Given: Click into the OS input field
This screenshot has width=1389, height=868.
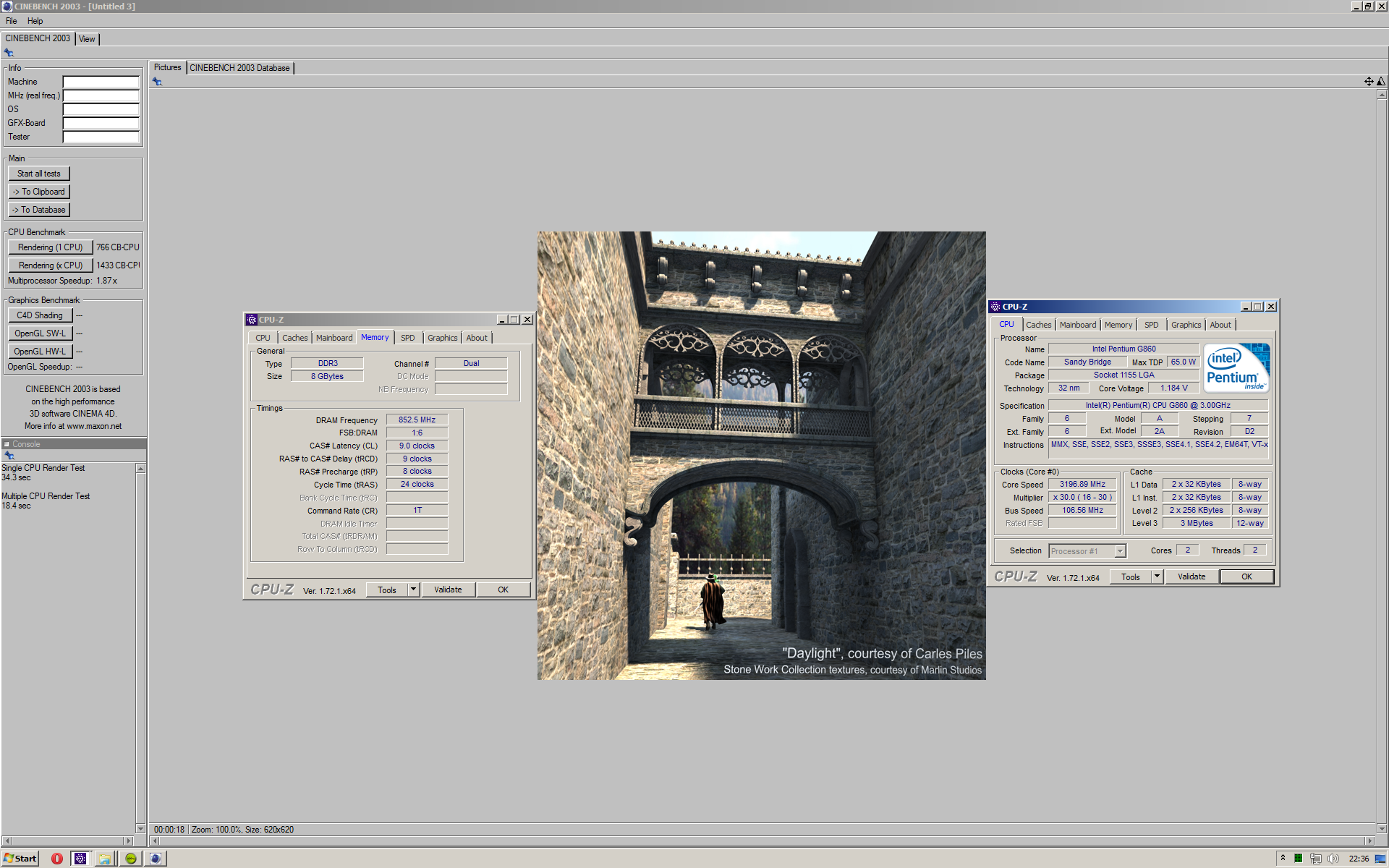Looking at the screenshot, I should (101, 109).
